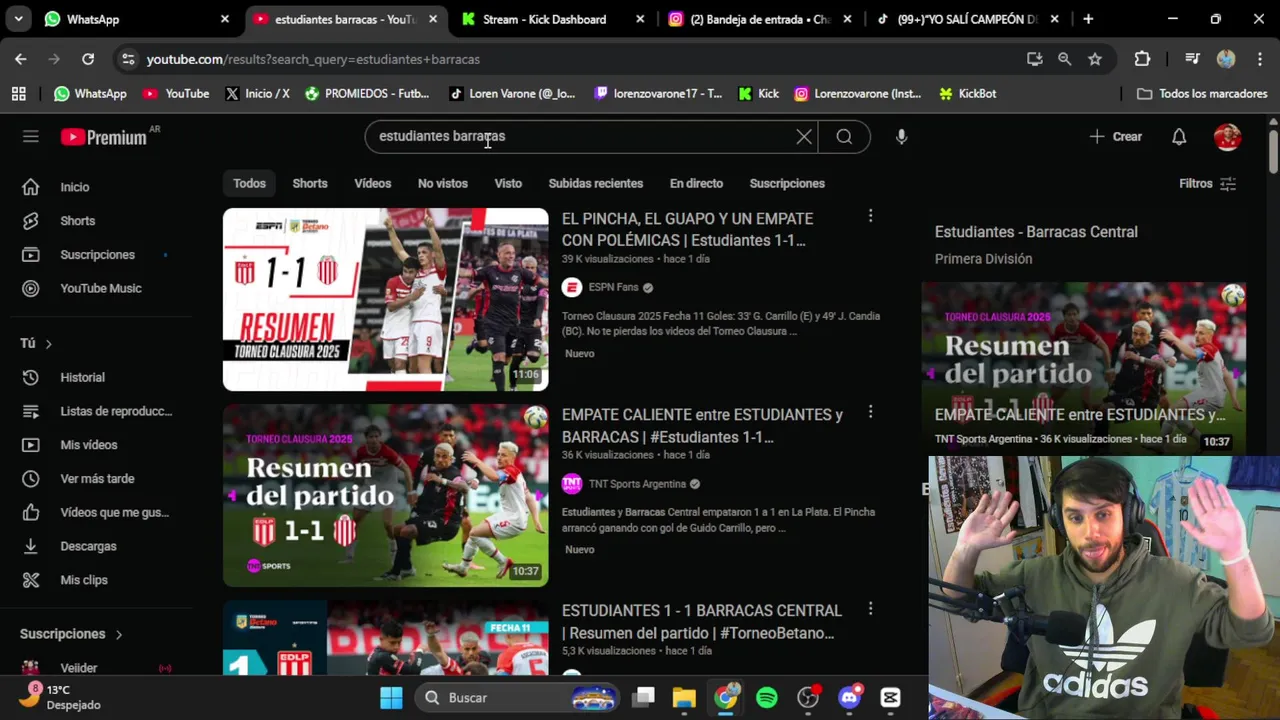Open File Explorer from the taskbar
This screenshot has width=1280, height=720.
pos(684,697)
